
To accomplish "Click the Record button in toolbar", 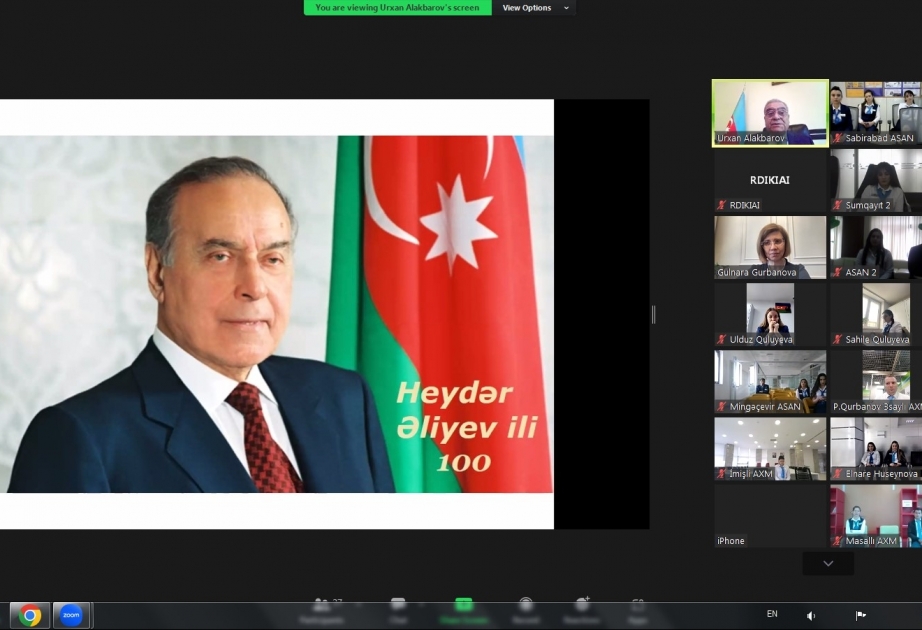I will tap(526, 611).
